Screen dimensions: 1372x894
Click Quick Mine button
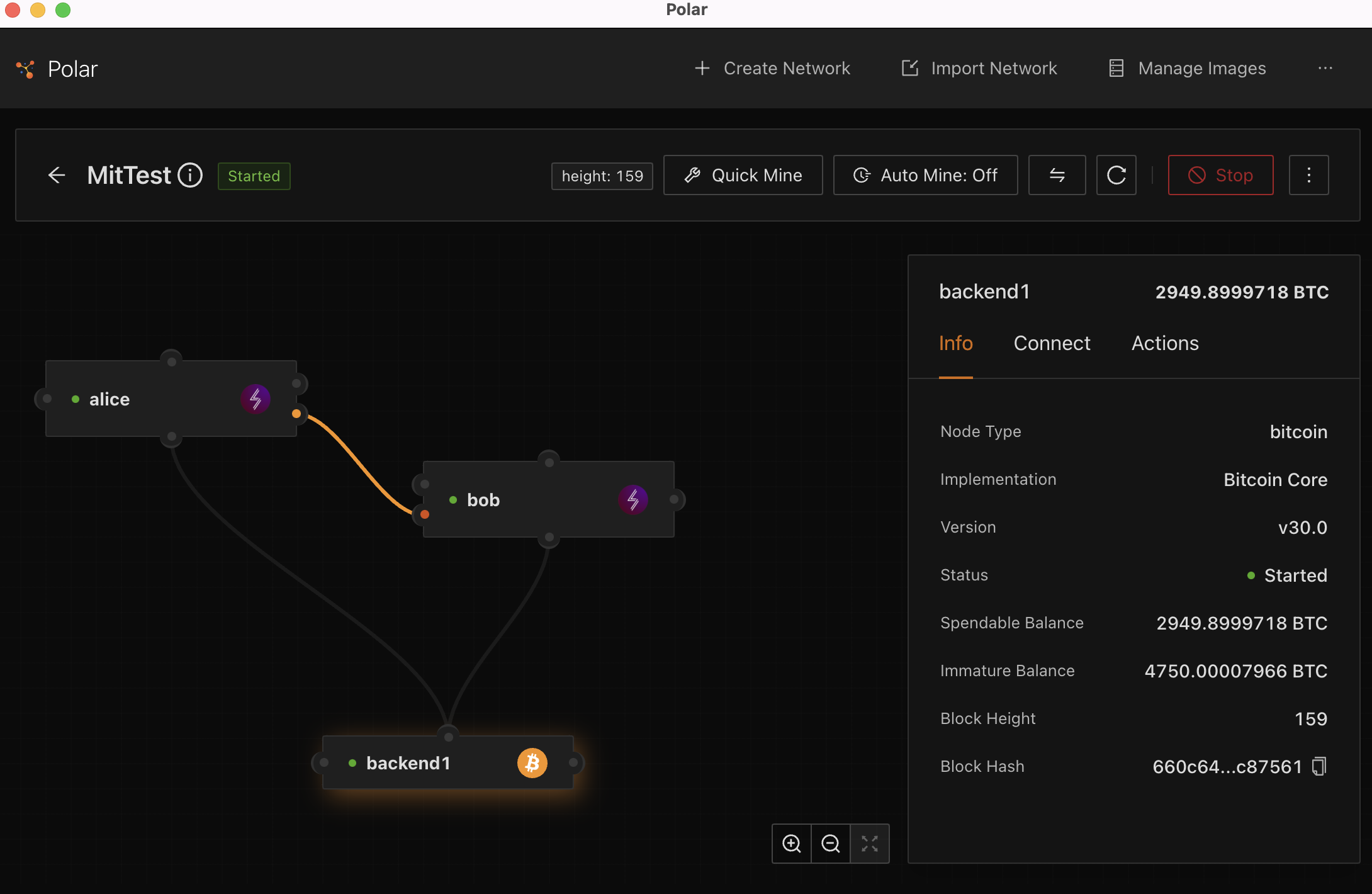743,175
